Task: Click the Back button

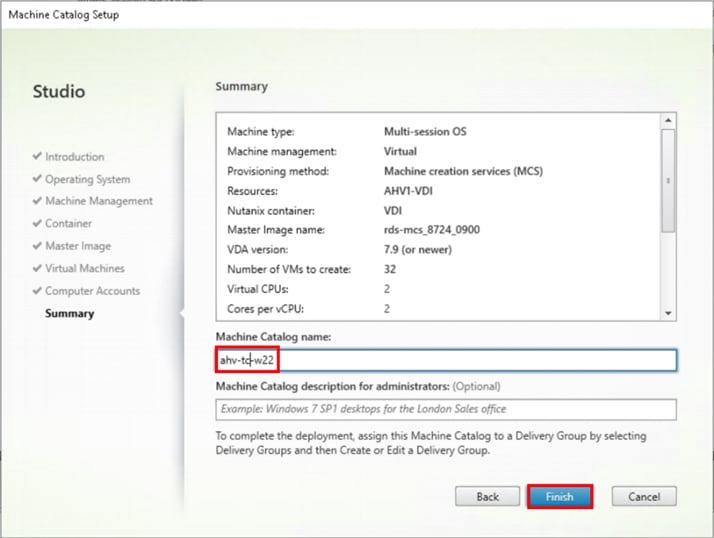Action: [x=487, y=496]
